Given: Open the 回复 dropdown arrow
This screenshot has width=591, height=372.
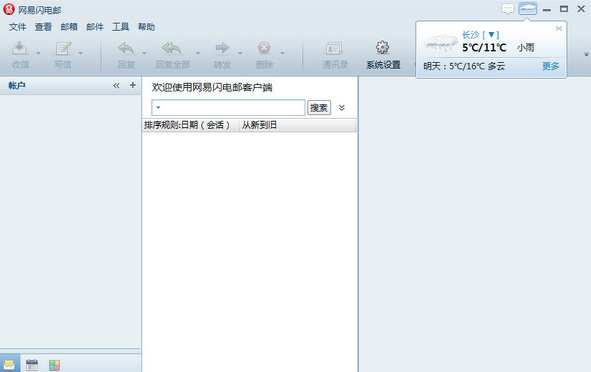Looking at the screenshot, I should point(144,53).
